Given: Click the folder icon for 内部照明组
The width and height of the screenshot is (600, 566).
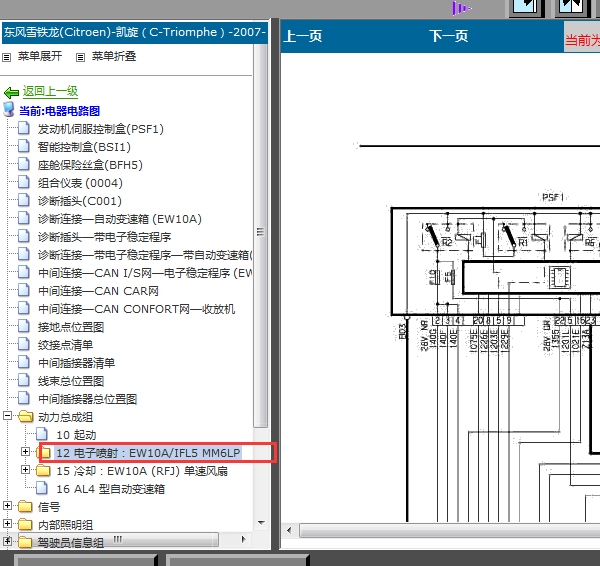Looking at the screenshot, I should [25, 524].
